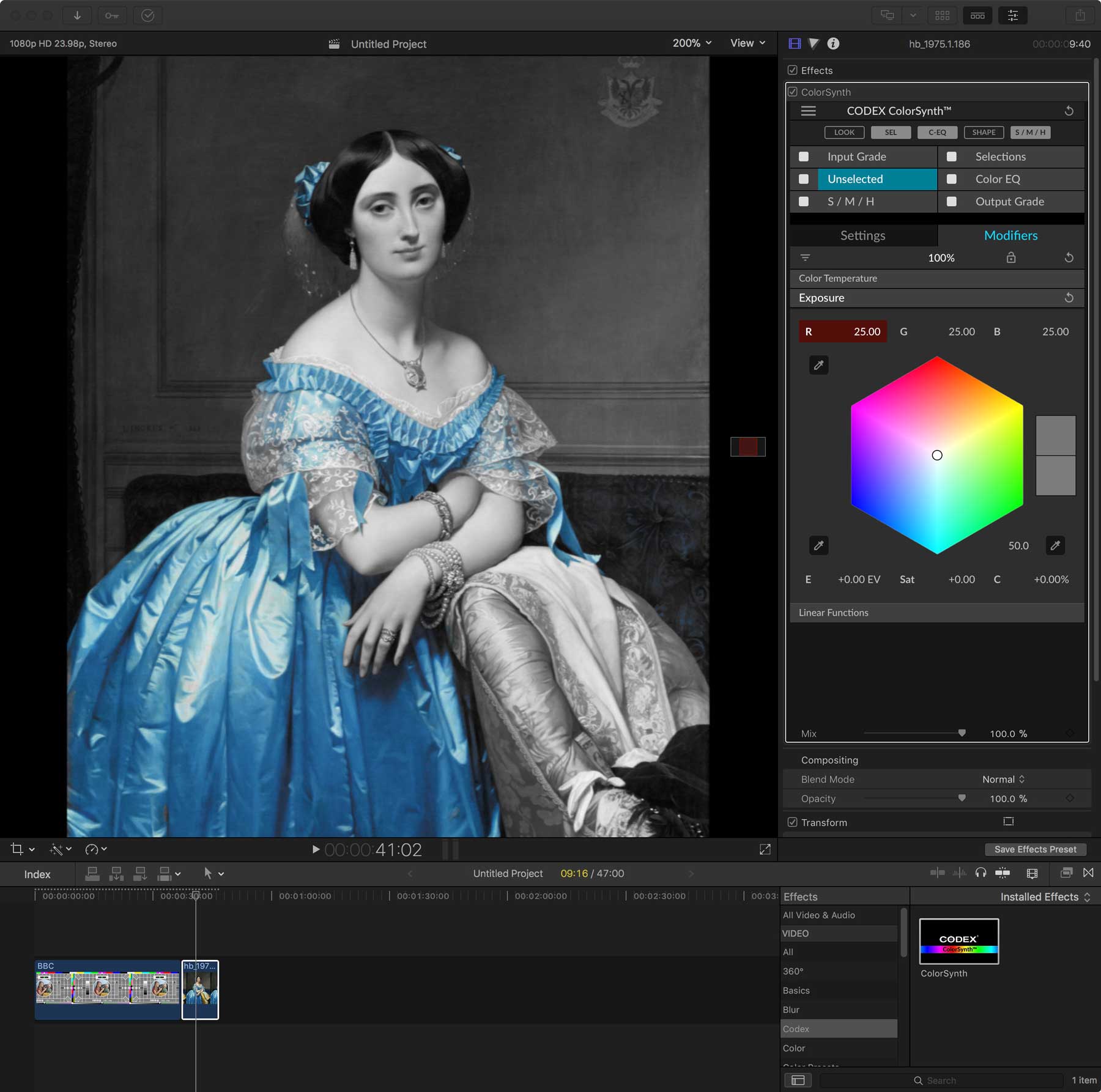The image size is (1101, 1092).
Task: Select the ColorSynth effect thumbnail
Action: point(958,941)
